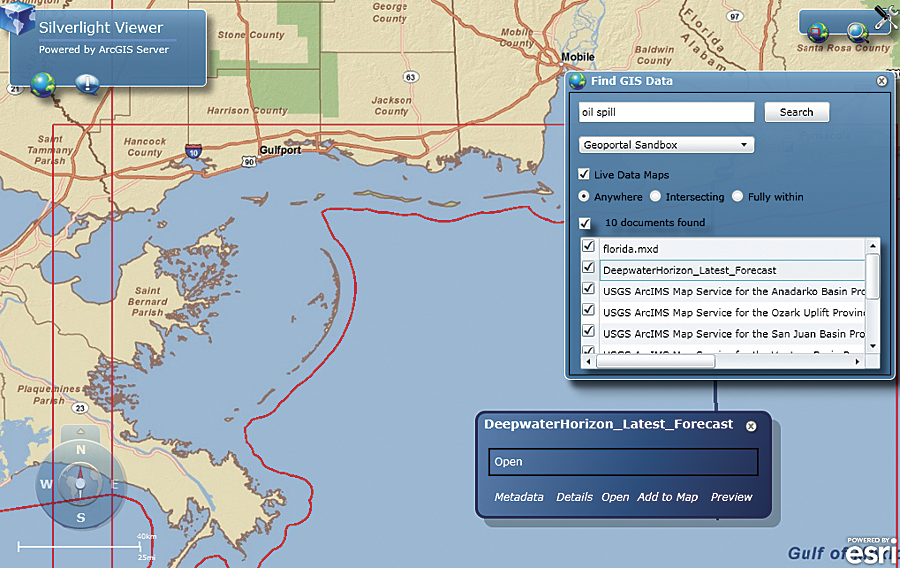This screenshot has height=568, width=900.
Task: Select DeepwaterHorizon_Latest_Forecast in the results list
Action: pyautogui.click(x=732, y=270)
